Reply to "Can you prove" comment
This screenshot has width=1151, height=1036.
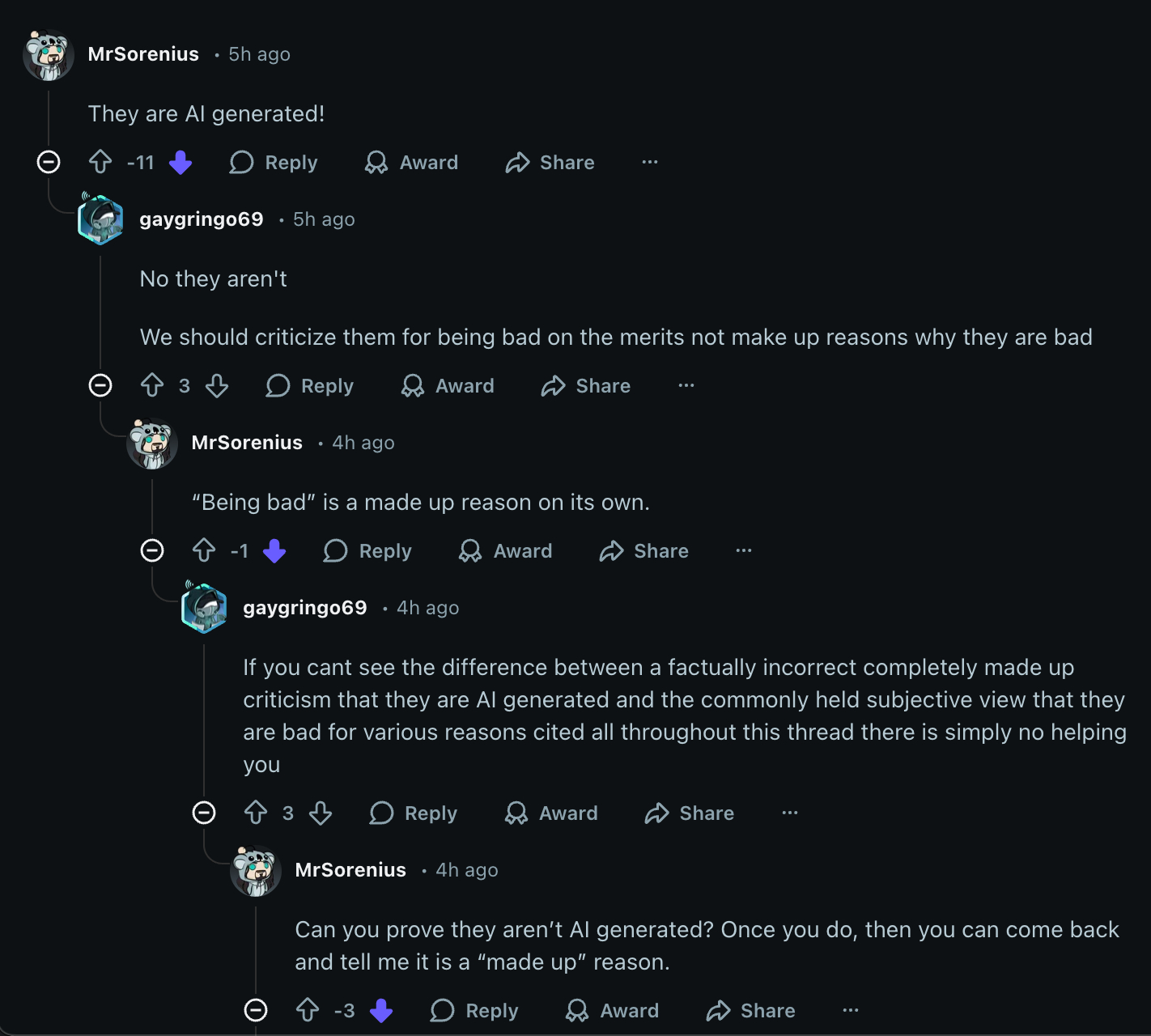(474, 1011)
